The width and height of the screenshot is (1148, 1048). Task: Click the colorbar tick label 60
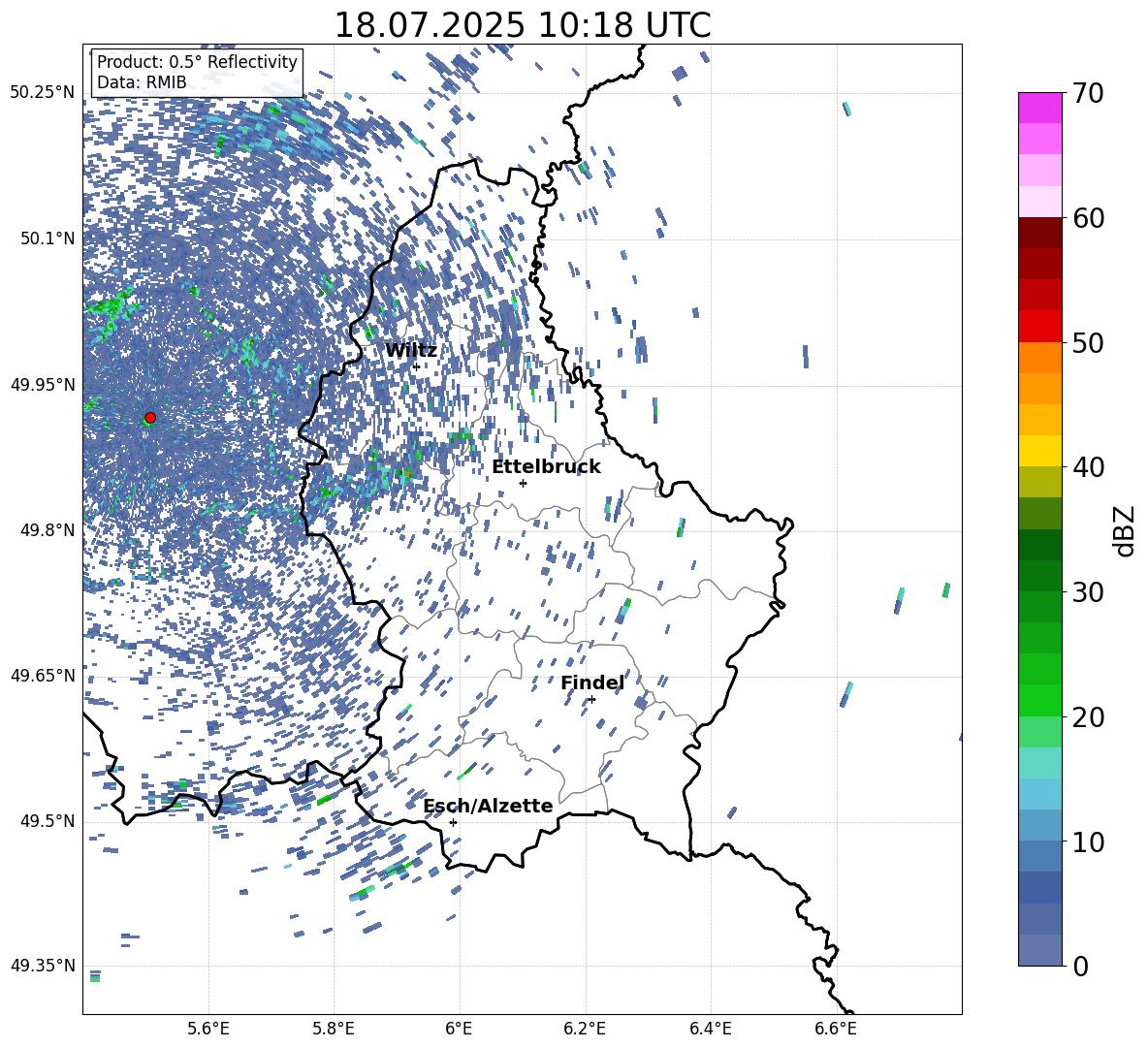click(1088, 218)
